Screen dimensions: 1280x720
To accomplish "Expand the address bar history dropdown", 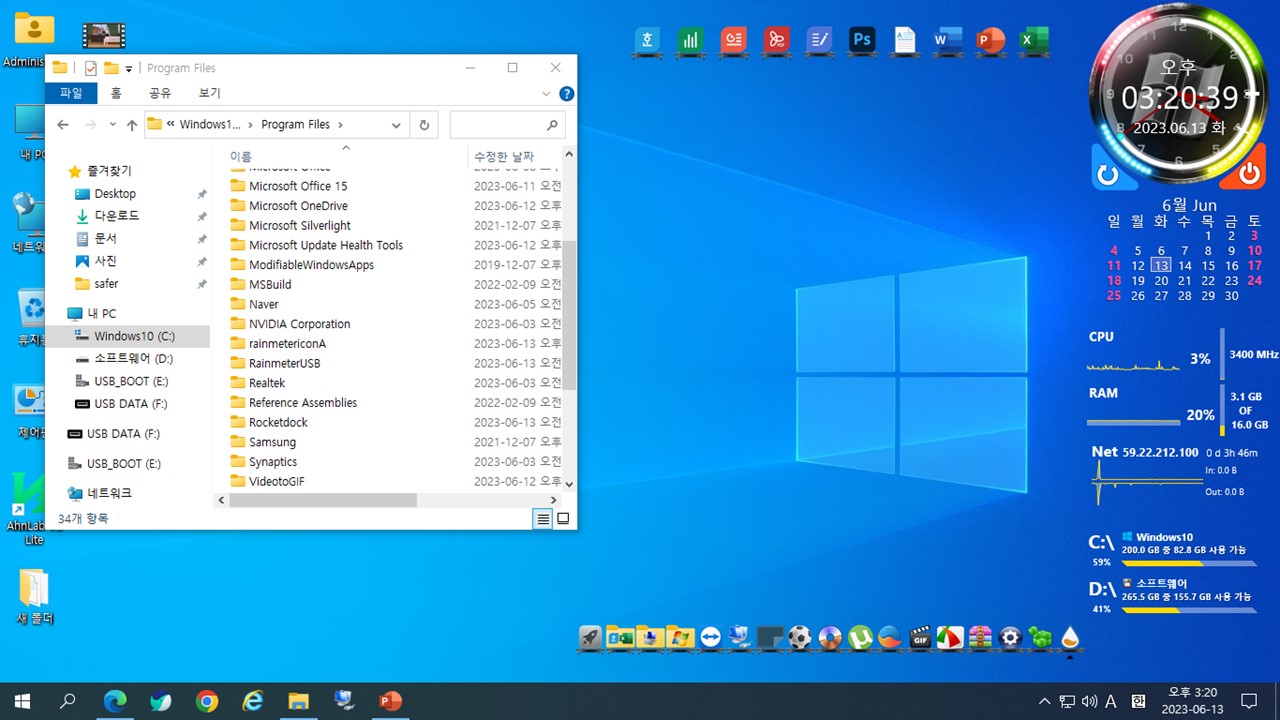I will [396, 125].
